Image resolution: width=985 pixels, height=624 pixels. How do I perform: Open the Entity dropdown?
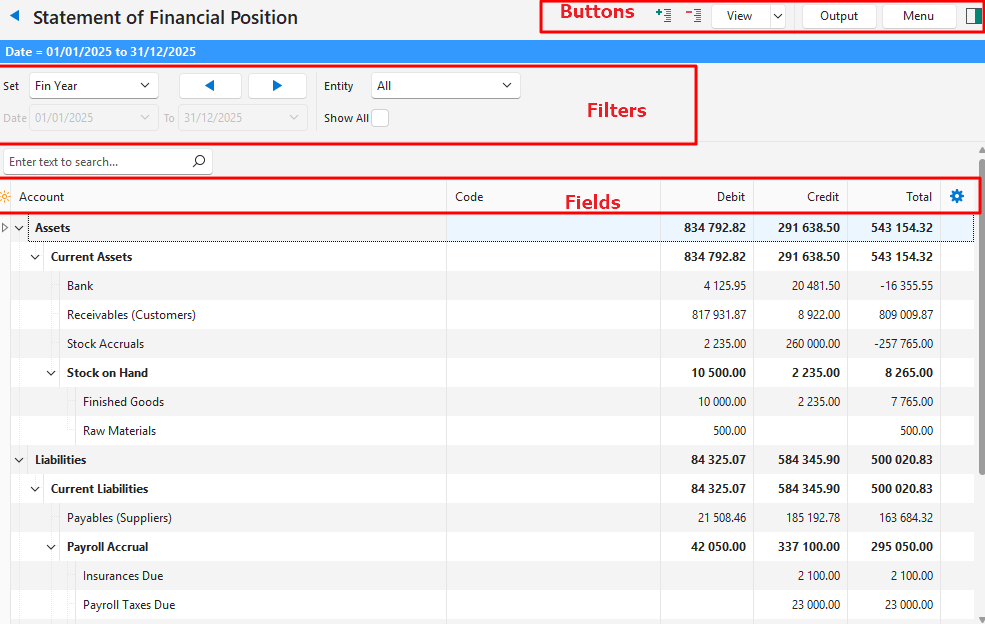445,86
